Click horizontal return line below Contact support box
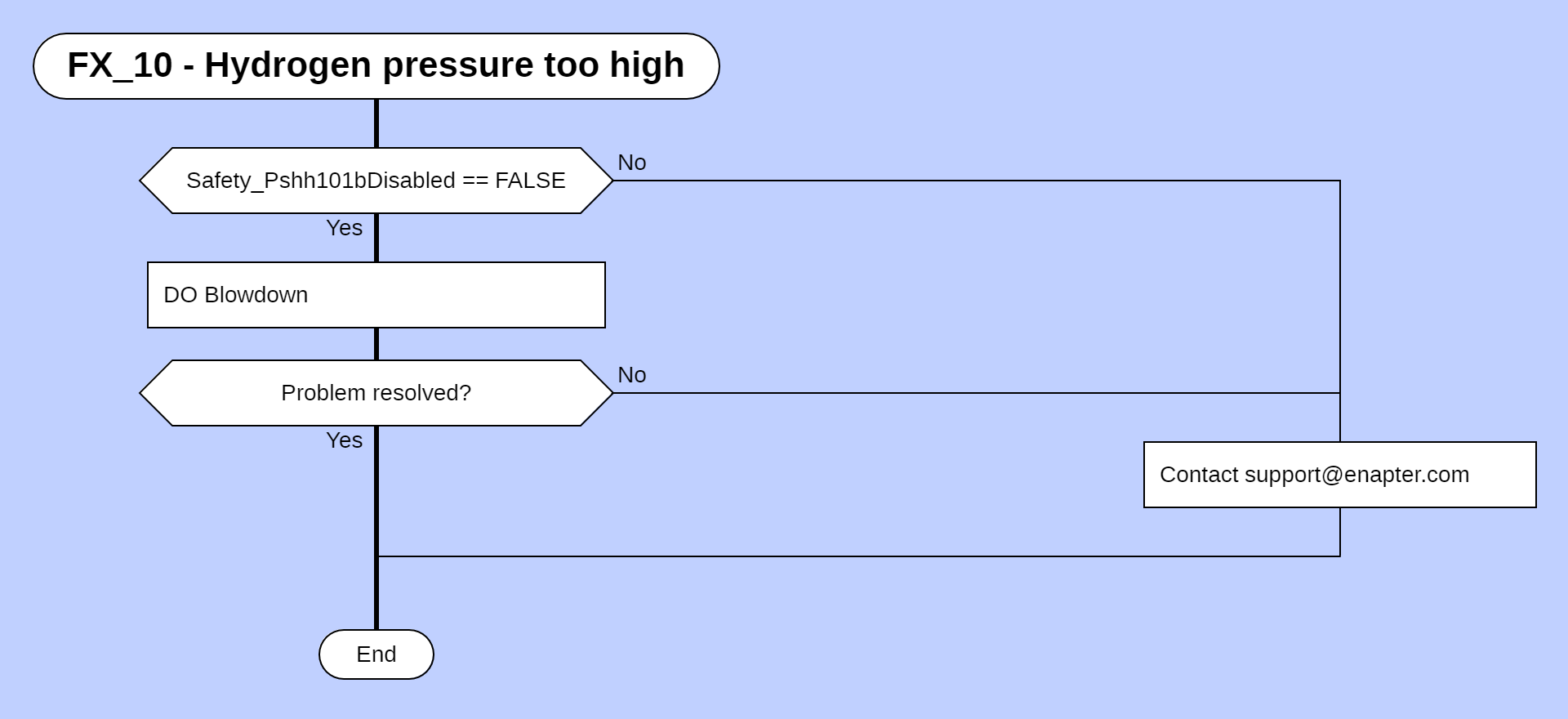Screen dimensions: 1568x719 point(857,556)
